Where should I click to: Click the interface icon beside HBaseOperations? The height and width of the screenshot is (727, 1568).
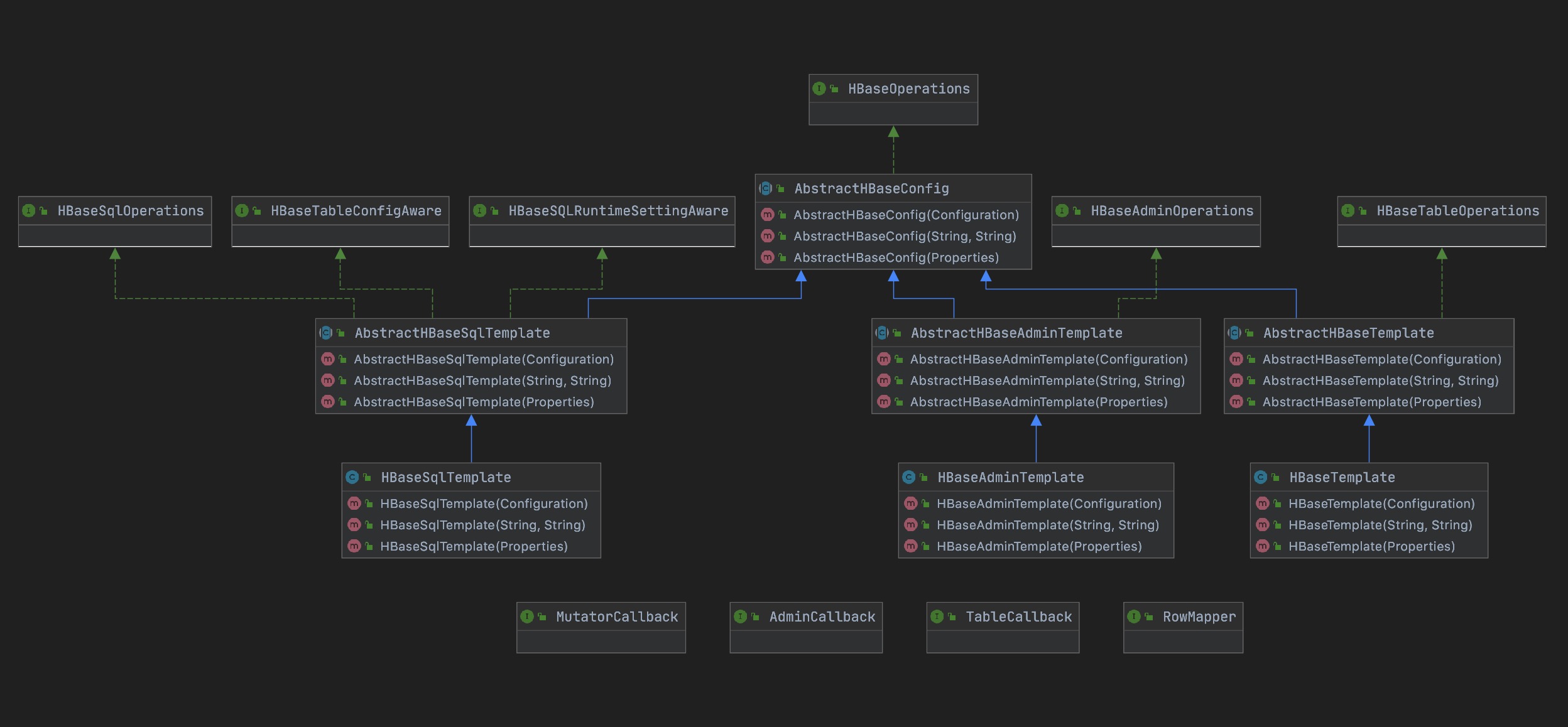pos(819,89)
